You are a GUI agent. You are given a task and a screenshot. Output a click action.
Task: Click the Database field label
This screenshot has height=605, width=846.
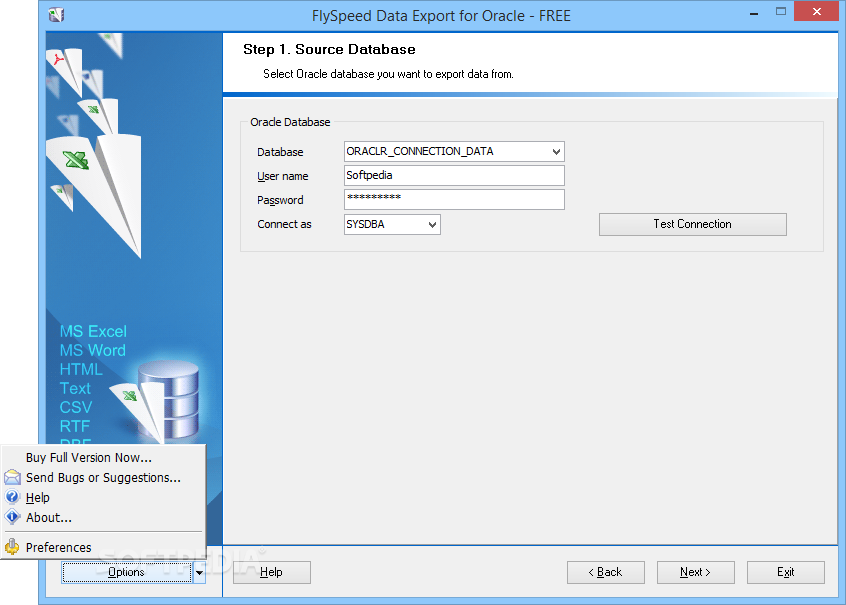[x=280, y=152]
